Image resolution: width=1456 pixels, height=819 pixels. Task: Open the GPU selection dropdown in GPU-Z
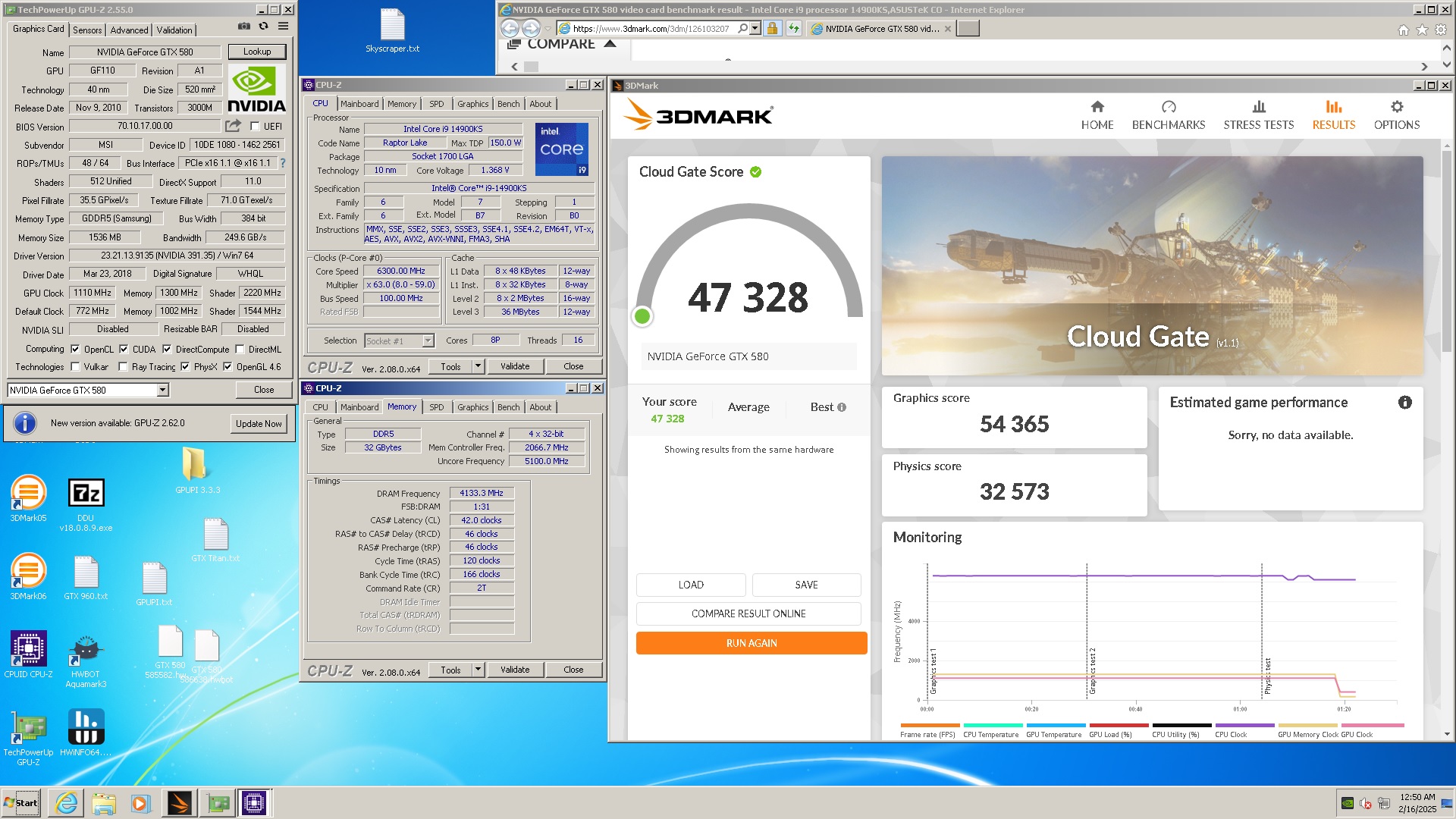(162, 390)
